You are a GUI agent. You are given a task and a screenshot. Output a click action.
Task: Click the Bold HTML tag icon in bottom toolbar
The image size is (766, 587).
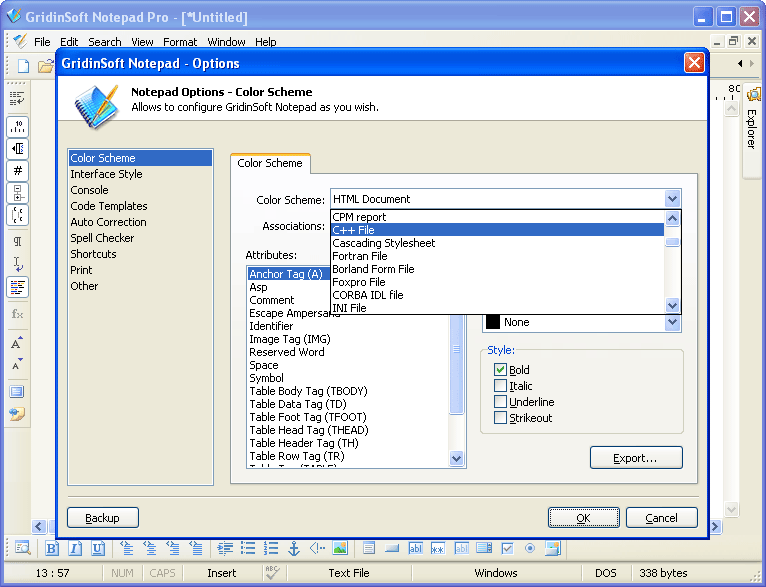coord(52,548)
